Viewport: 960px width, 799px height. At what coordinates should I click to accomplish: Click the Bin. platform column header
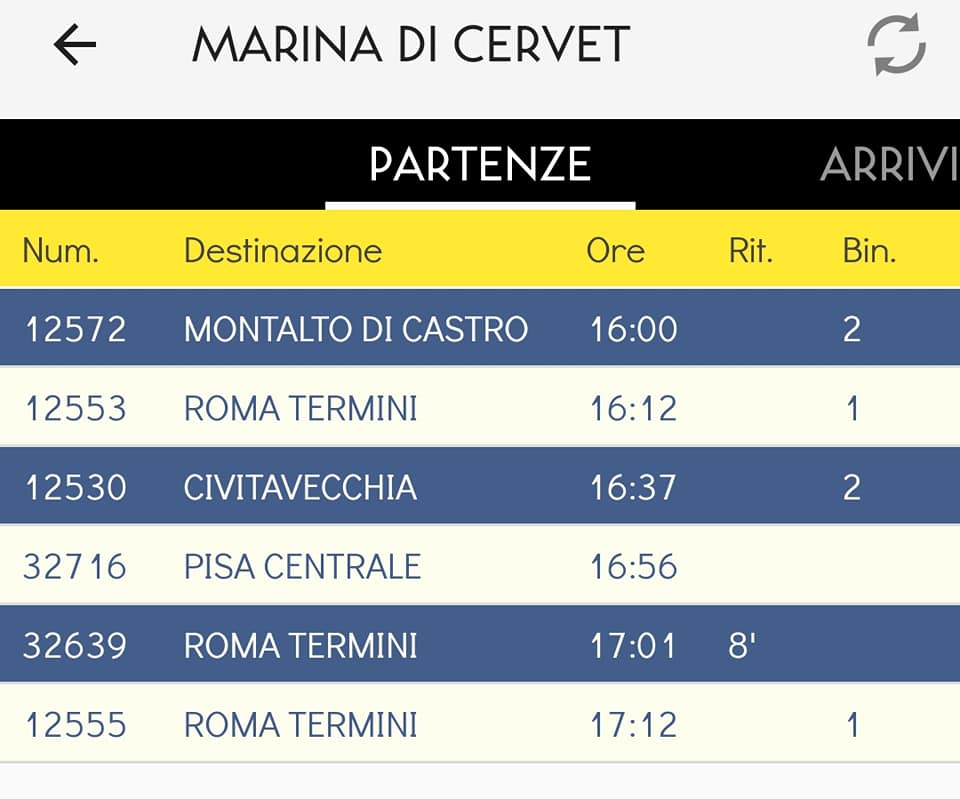click(869, 250)
